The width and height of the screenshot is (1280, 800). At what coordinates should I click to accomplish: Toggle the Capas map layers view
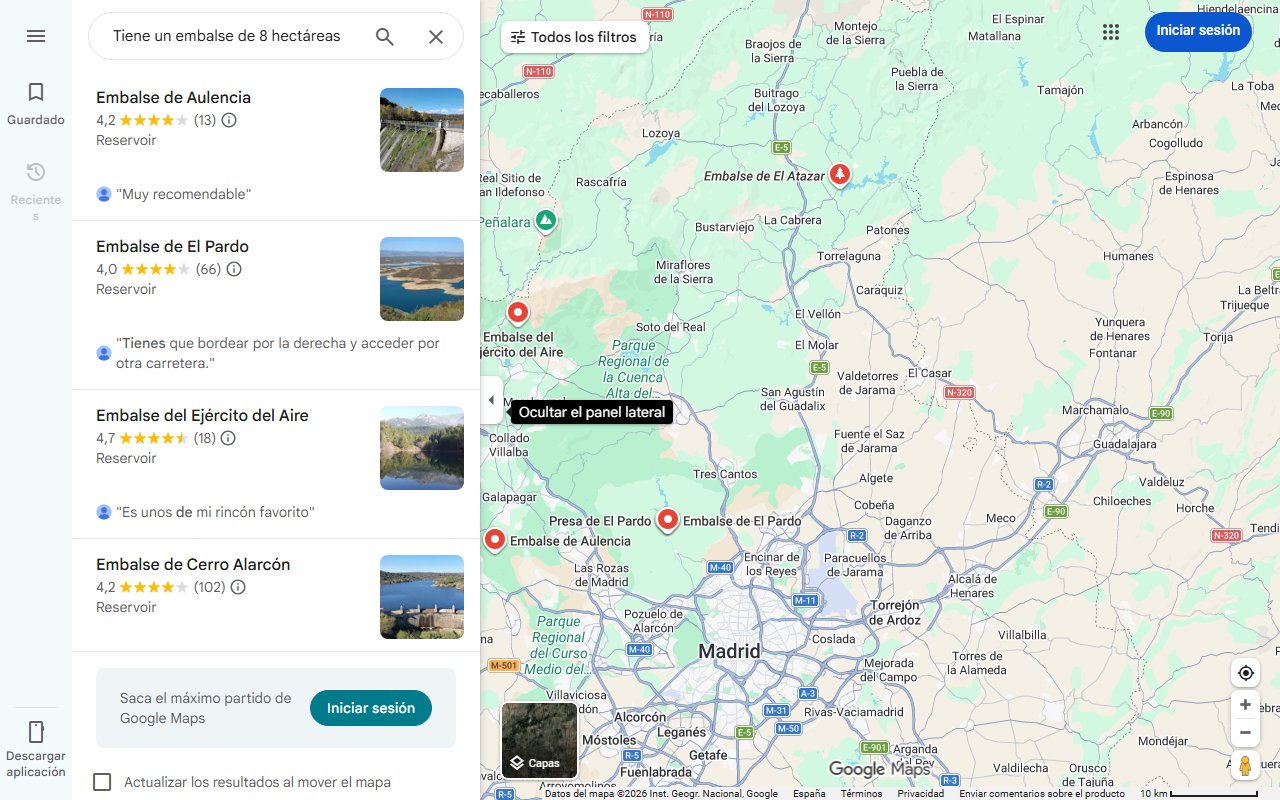538,739
